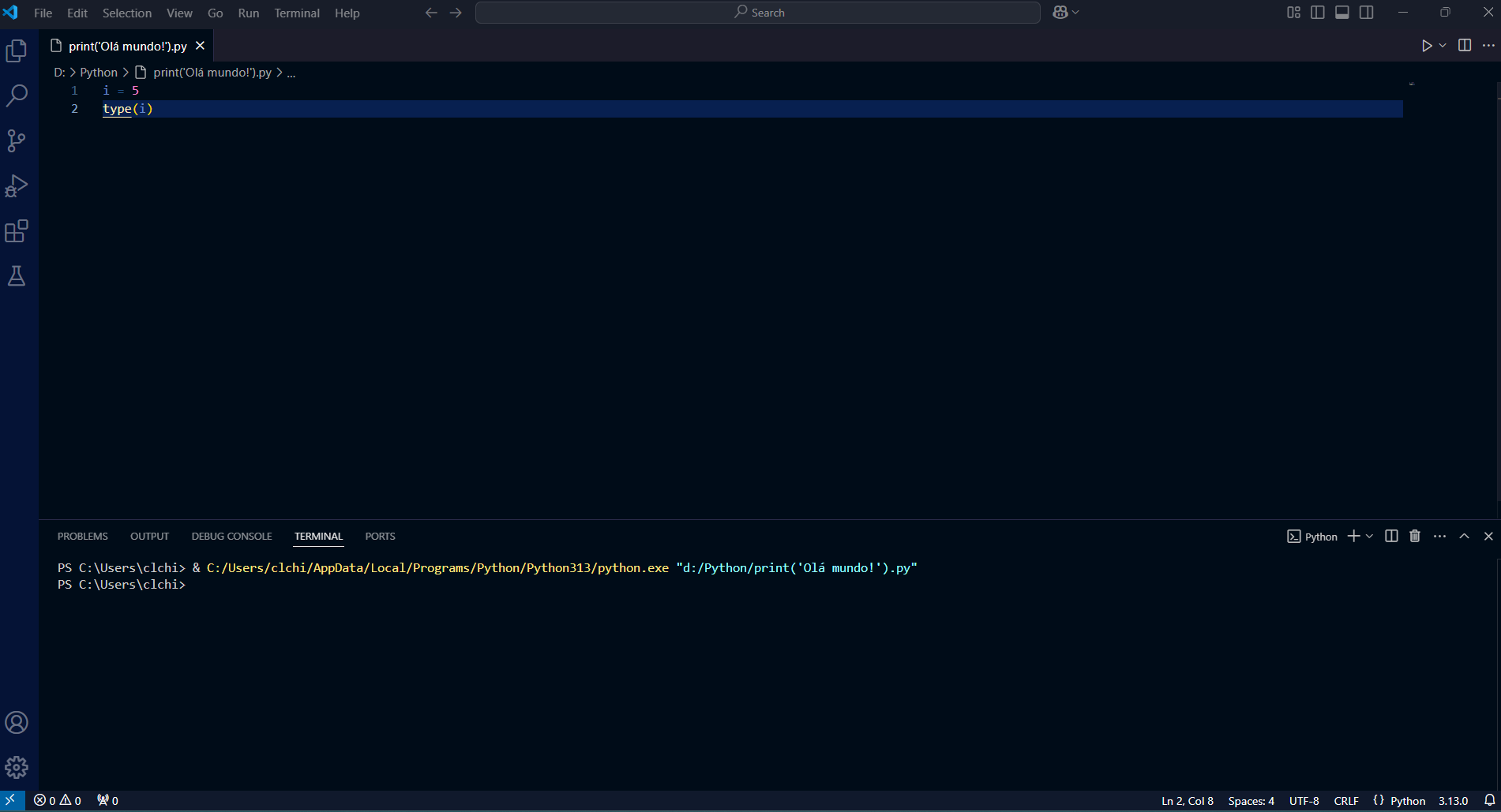The image size is (1501, 812).
Task: Toggle bottom Panel visibility
Action: coord(1342,13)
